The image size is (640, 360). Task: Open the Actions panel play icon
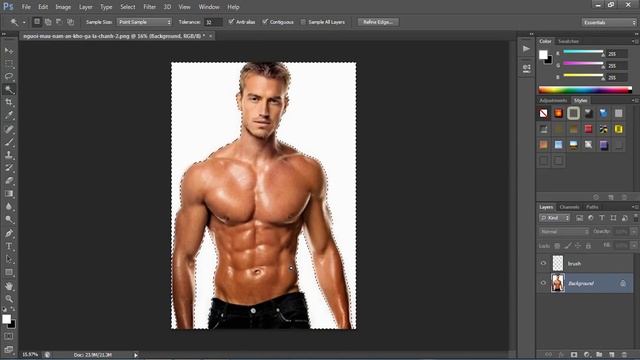(x=526, y=49)
